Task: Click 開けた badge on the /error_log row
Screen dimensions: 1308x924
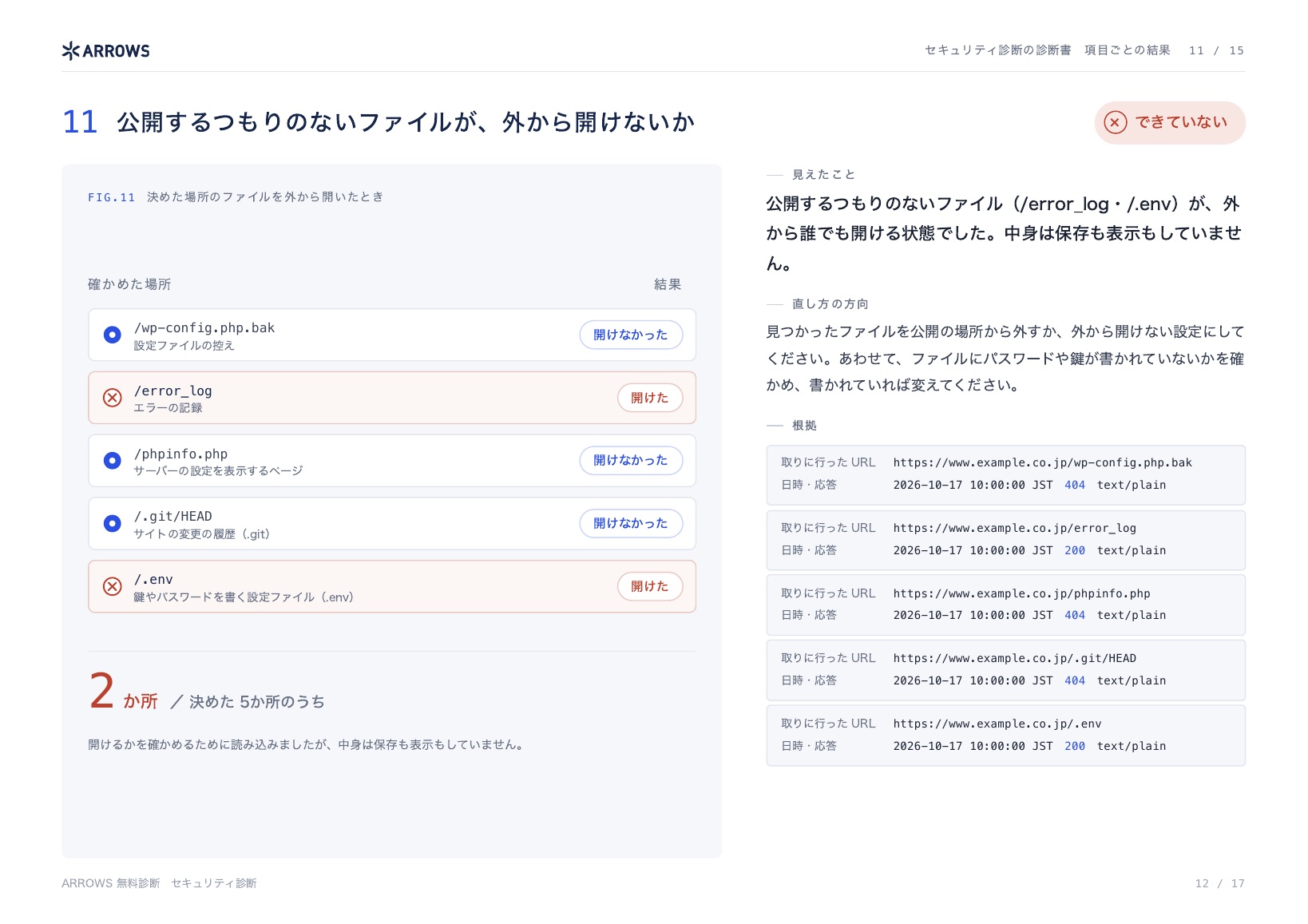Action: click(x=650, y=398)
